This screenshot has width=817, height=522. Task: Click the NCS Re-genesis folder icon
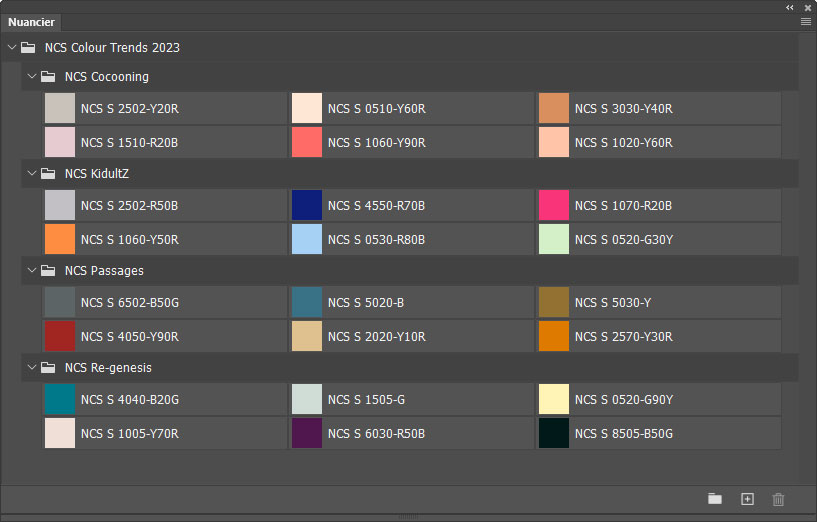tap(48, 367)
